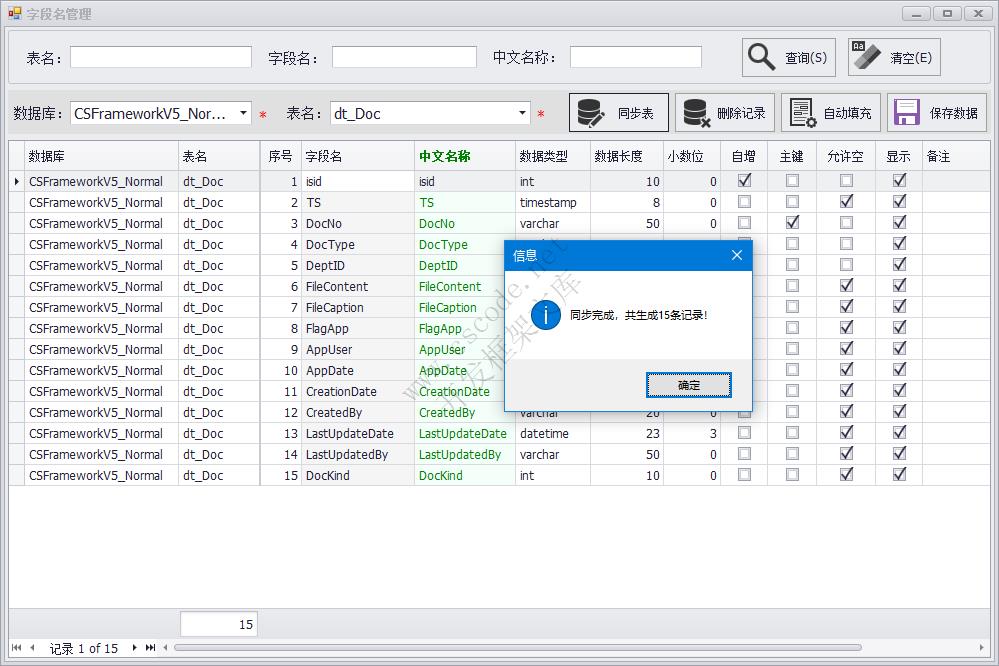Jump to the last record in navigator
999x666 pixels.
[x=150, y=648]
